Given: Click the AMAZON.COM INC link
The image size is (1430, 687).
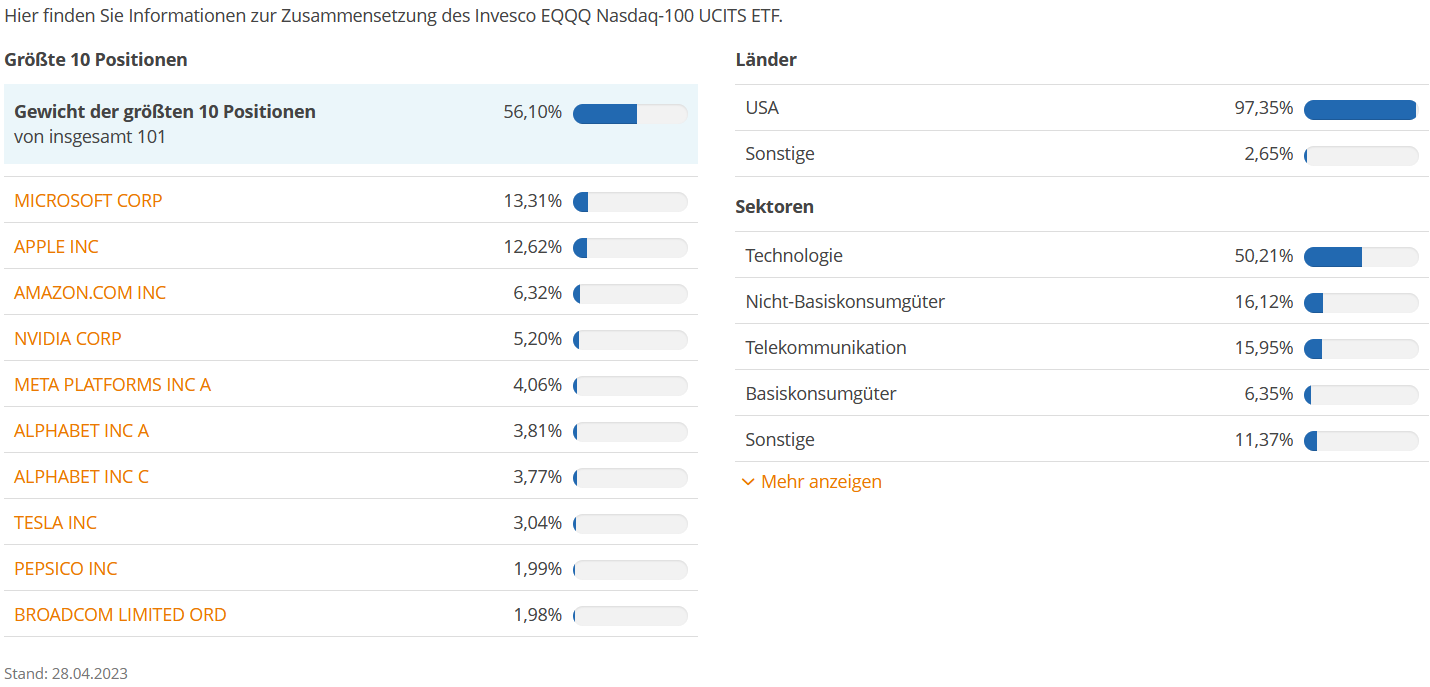Looking at the screenshot, I should point(90,293).
